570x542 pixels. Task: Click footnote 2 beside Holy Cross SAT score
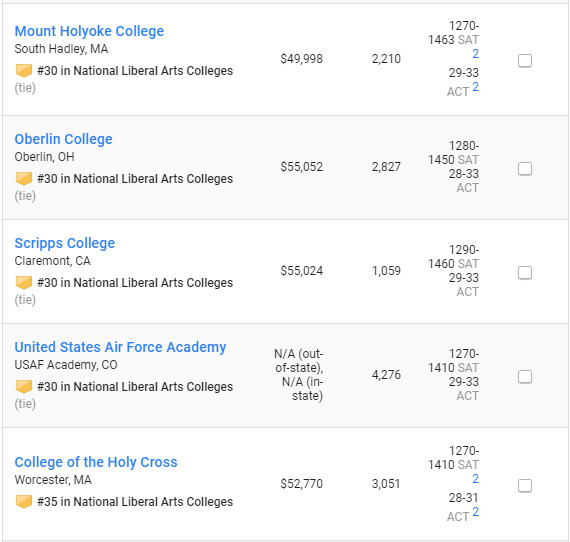click(x=475, y=479)
